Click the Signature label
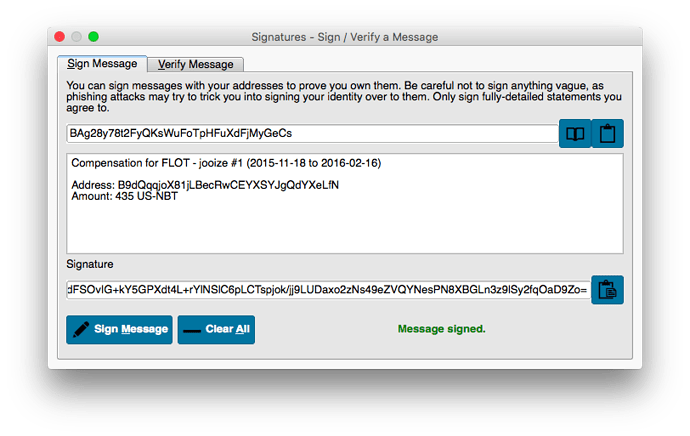The width and height of the screenshot is (690, 436). point(90,264)
